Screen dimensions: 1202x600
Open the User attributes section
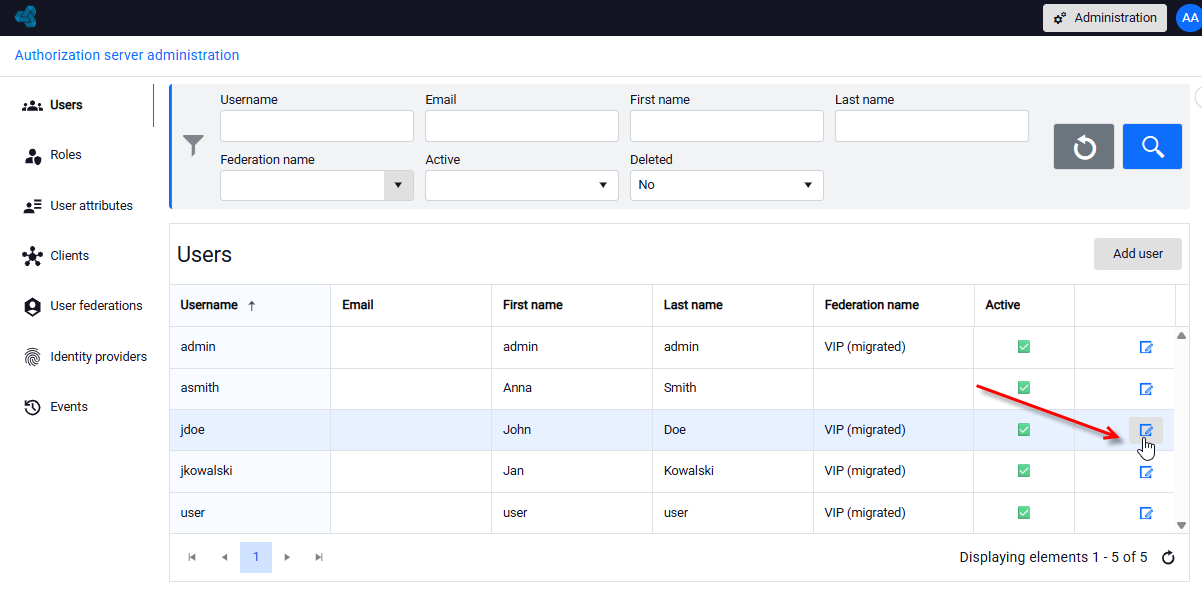(91, 206)
